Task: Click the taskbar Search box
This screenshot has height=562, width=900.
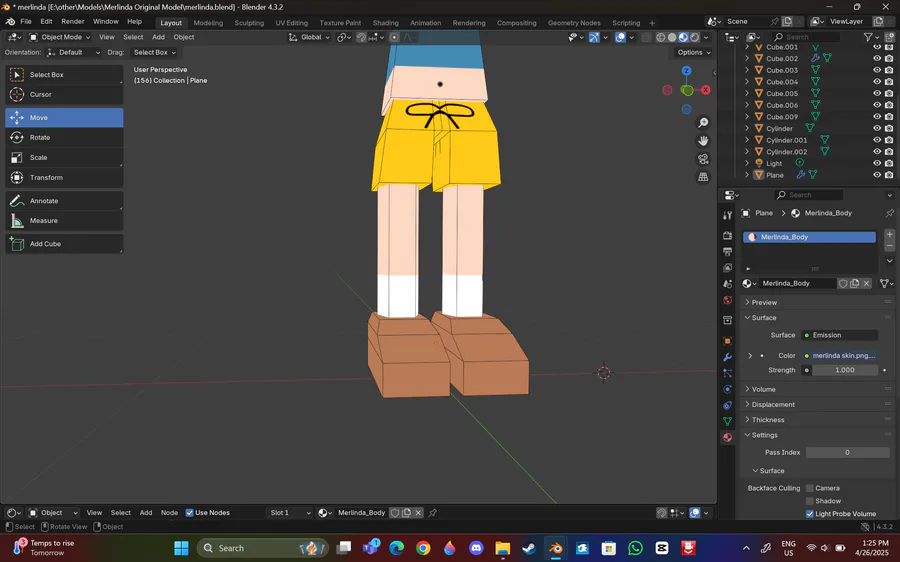Action: pos(263,548)
